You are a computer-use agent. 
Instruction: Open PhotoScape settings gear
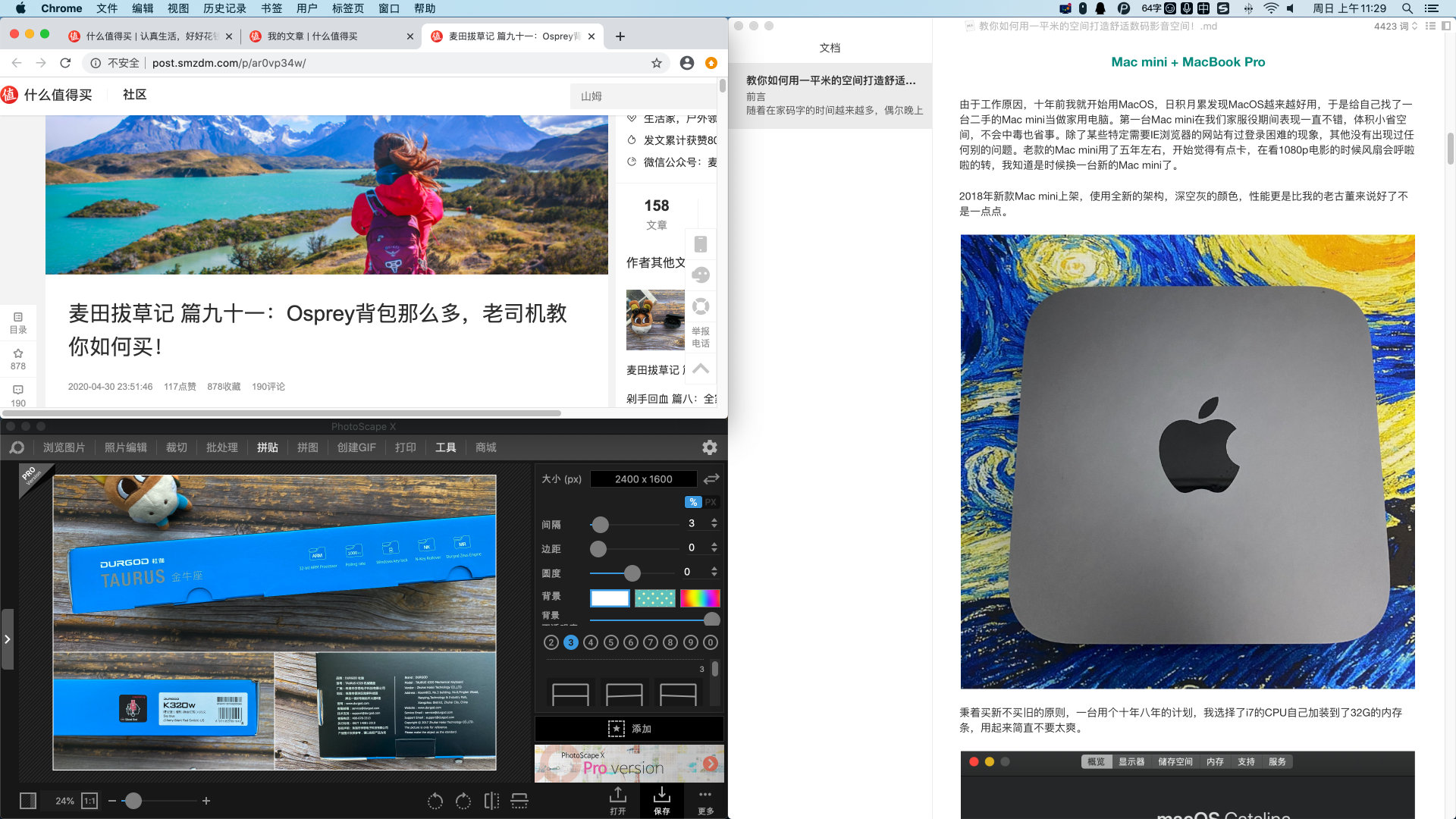click(x=709, y=447)
